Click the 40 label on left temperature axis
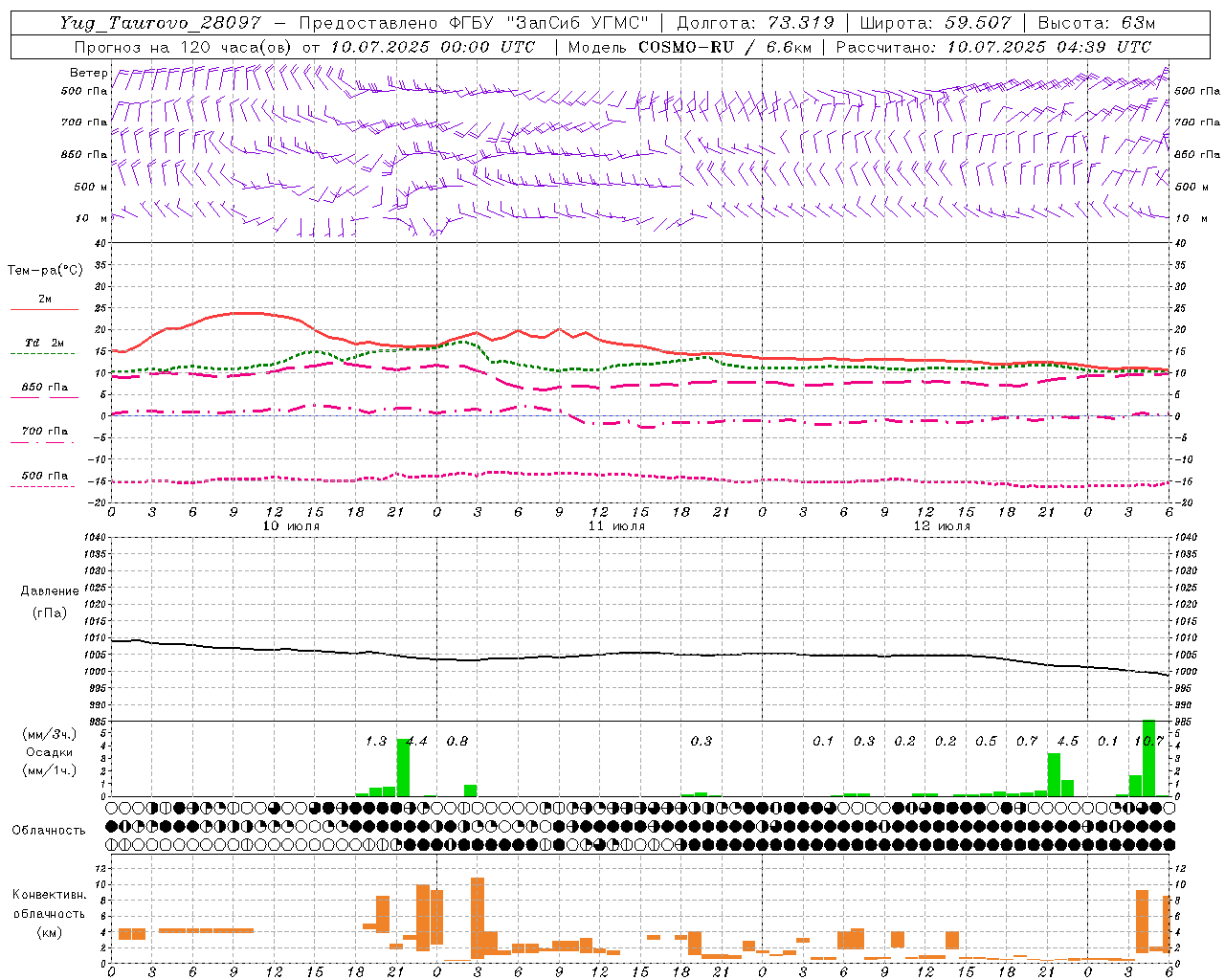 pos(100,243)
